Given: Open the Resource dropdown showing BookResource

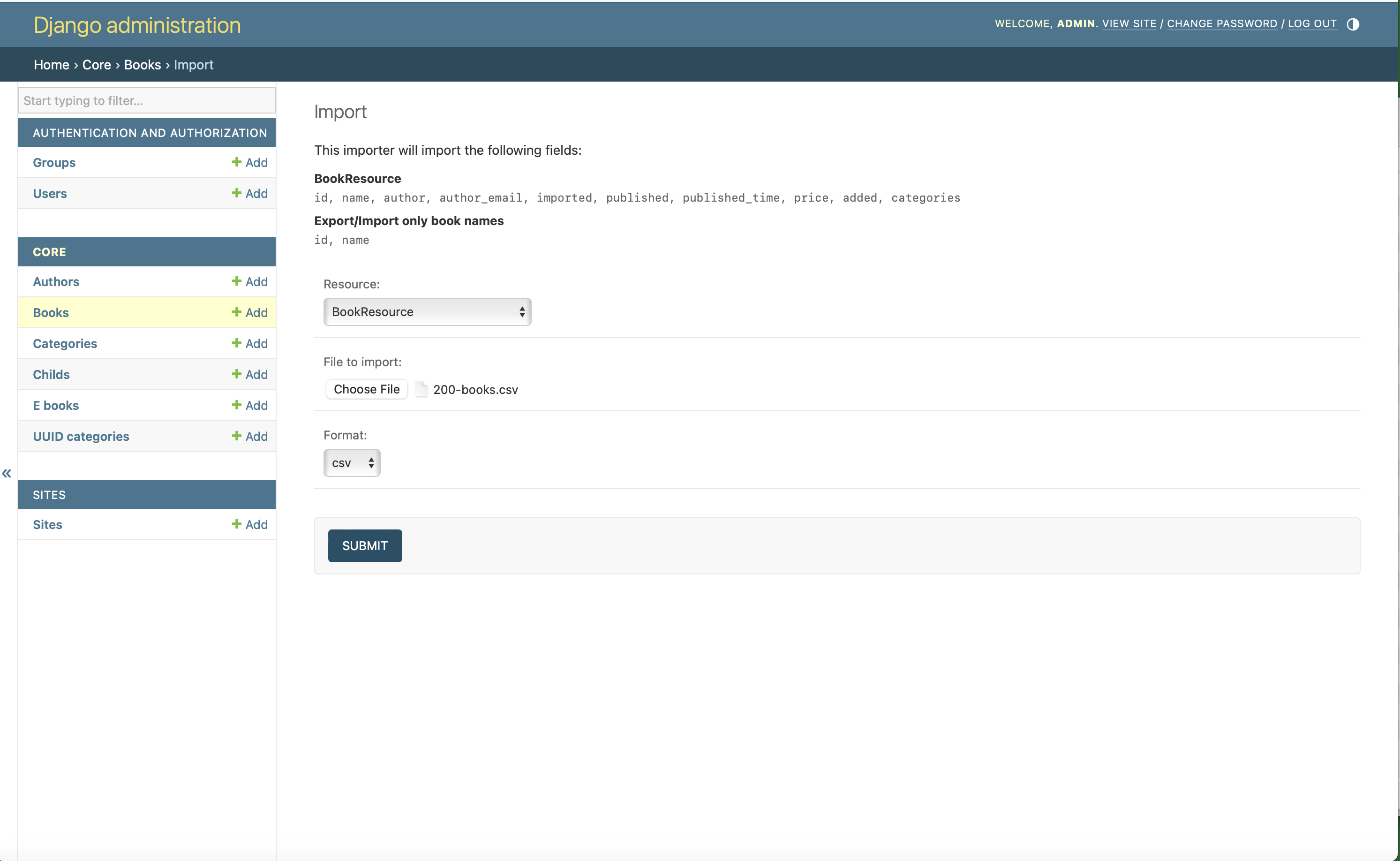Looking at the screenshot, I should [427, 311].
